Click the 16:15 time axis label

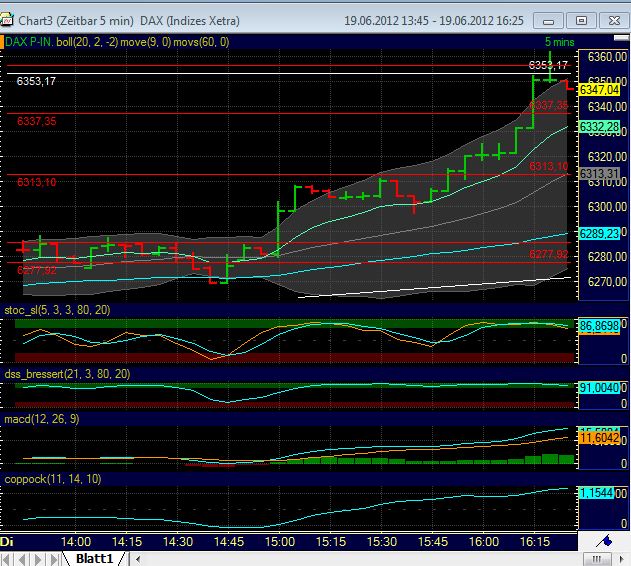(x=535, y=541)
